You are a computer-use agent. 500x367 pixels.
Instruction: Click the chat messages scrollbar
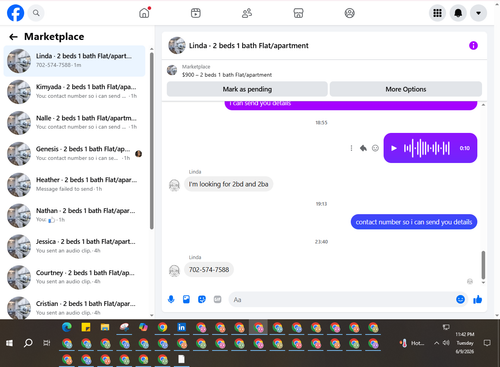tap(483, 265)
